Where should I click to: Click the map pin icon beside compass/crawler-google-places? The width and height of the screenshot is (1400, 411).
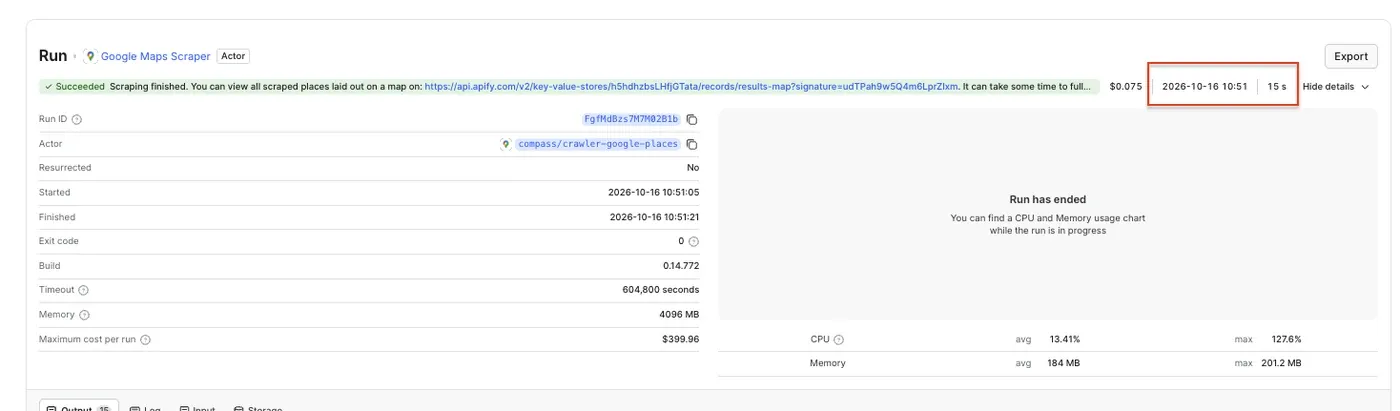pos(506,144)
